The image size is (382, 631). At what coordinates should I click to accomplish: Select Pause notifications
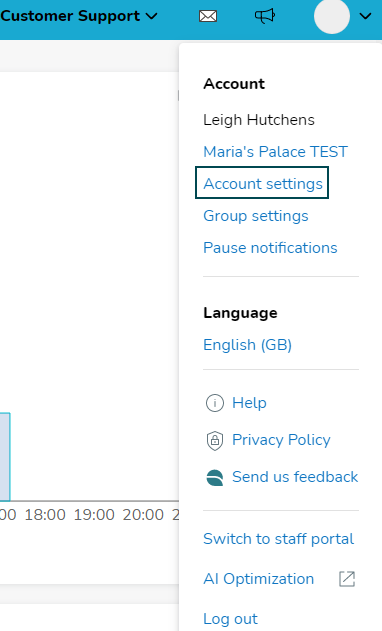click(x=270, y=248)
